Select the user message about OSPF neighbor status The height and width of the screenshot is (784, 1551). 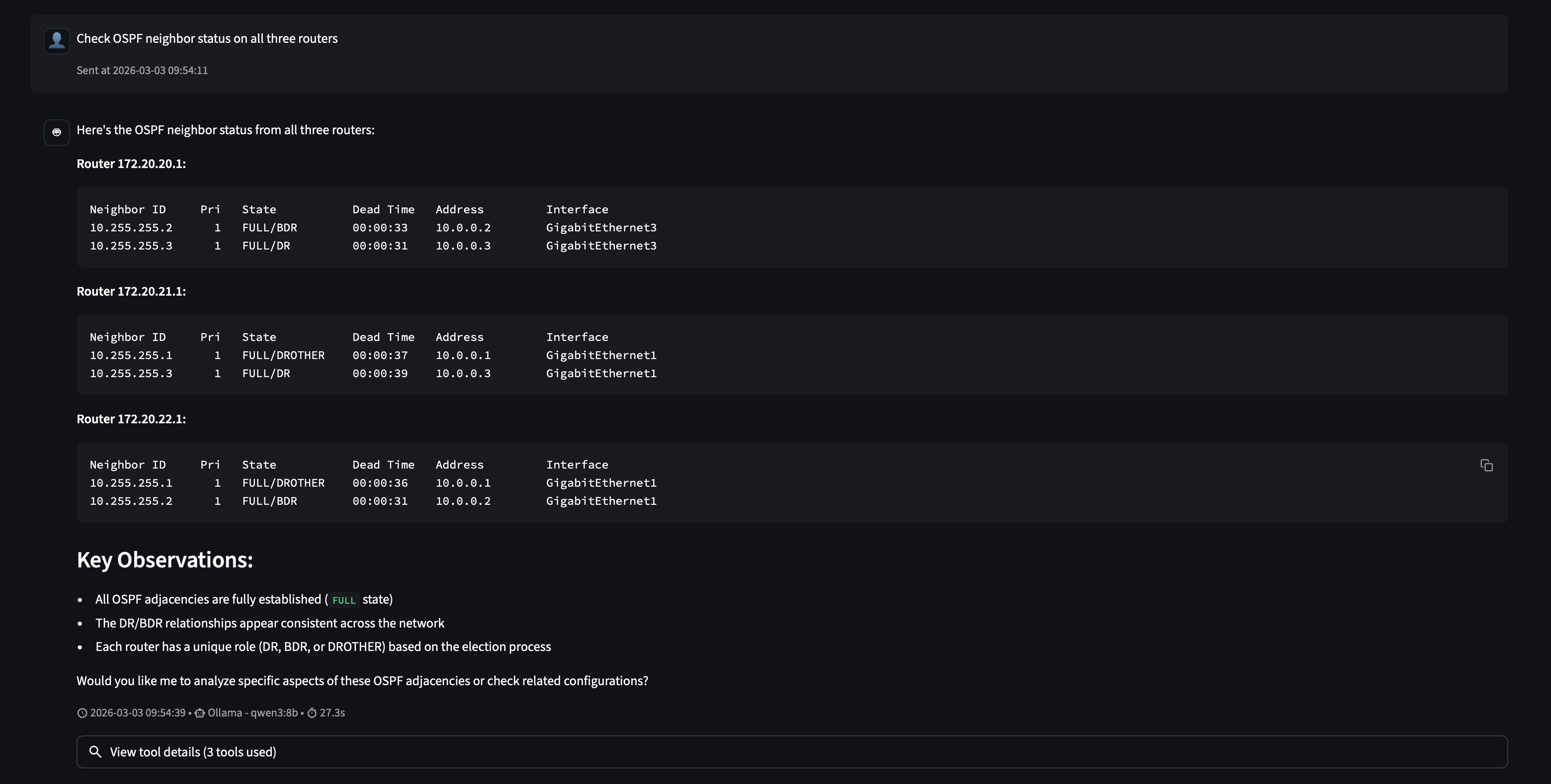[x=207, y=38]
